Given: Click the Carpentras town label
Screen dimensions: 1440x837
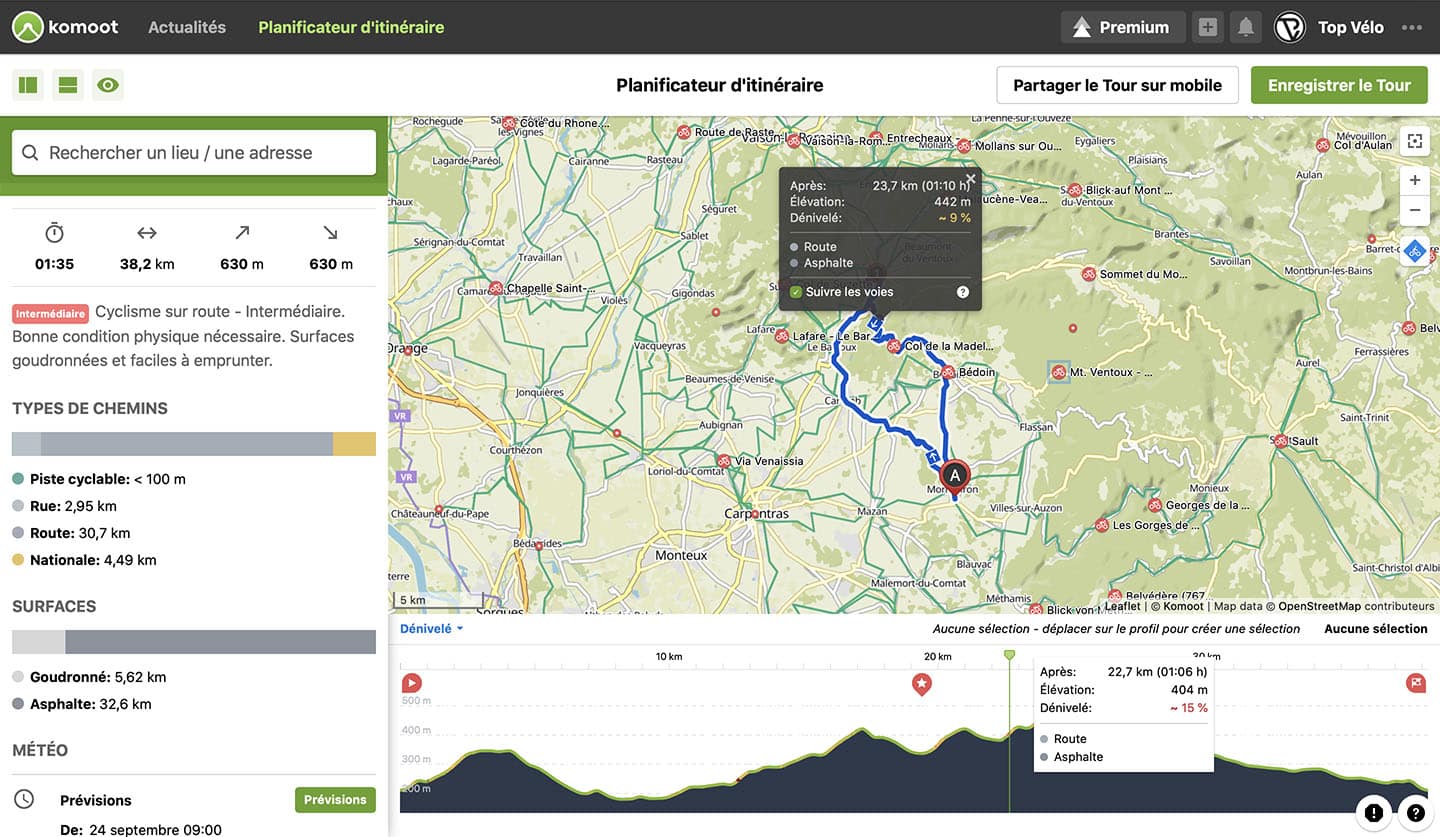Looking at the screenshot, I should coord(757,513).
